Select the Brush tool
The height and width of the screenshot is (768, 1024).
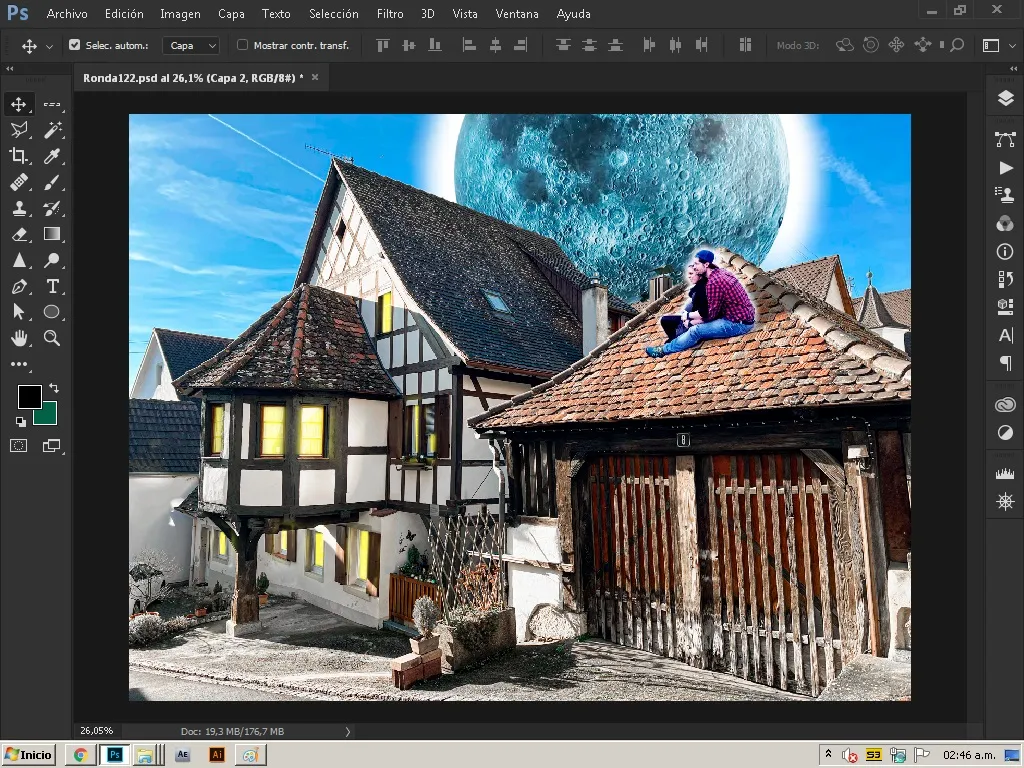coord(52,182)
